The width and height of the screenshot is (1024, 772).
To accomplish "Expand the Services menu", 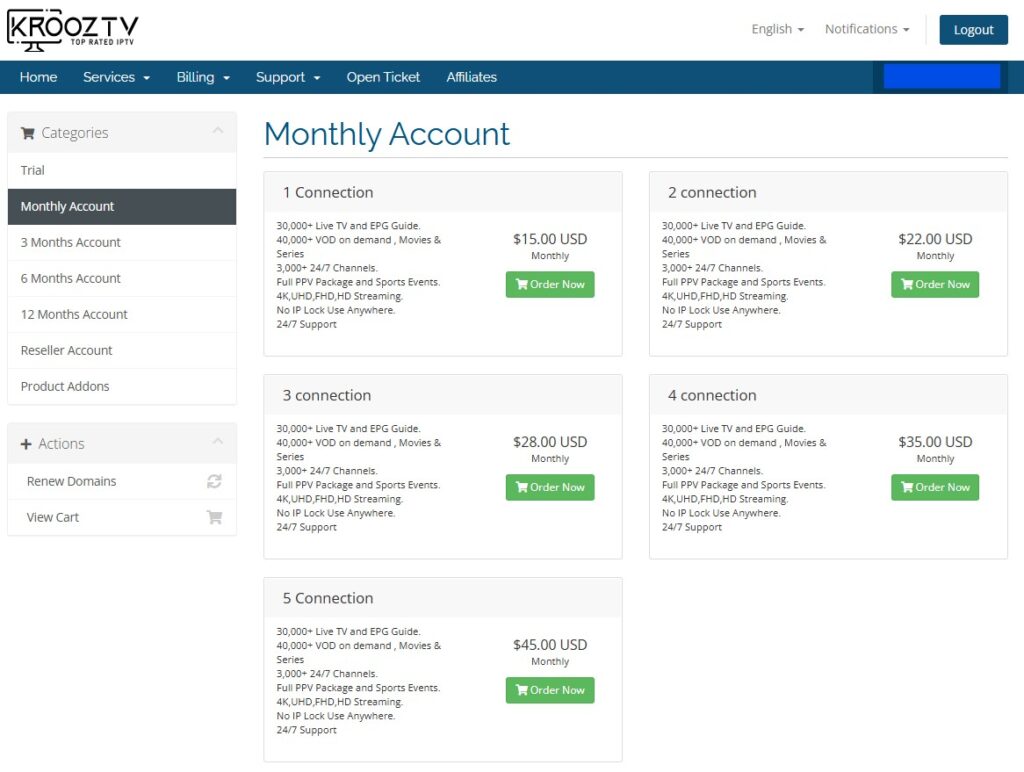I will click(116, 77).
